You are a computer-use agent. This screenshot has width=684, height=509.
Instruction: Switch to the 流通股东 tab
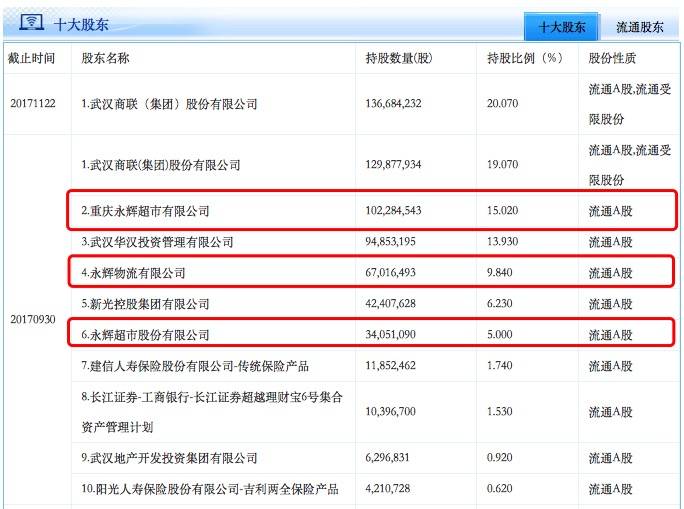click(640, 27)
